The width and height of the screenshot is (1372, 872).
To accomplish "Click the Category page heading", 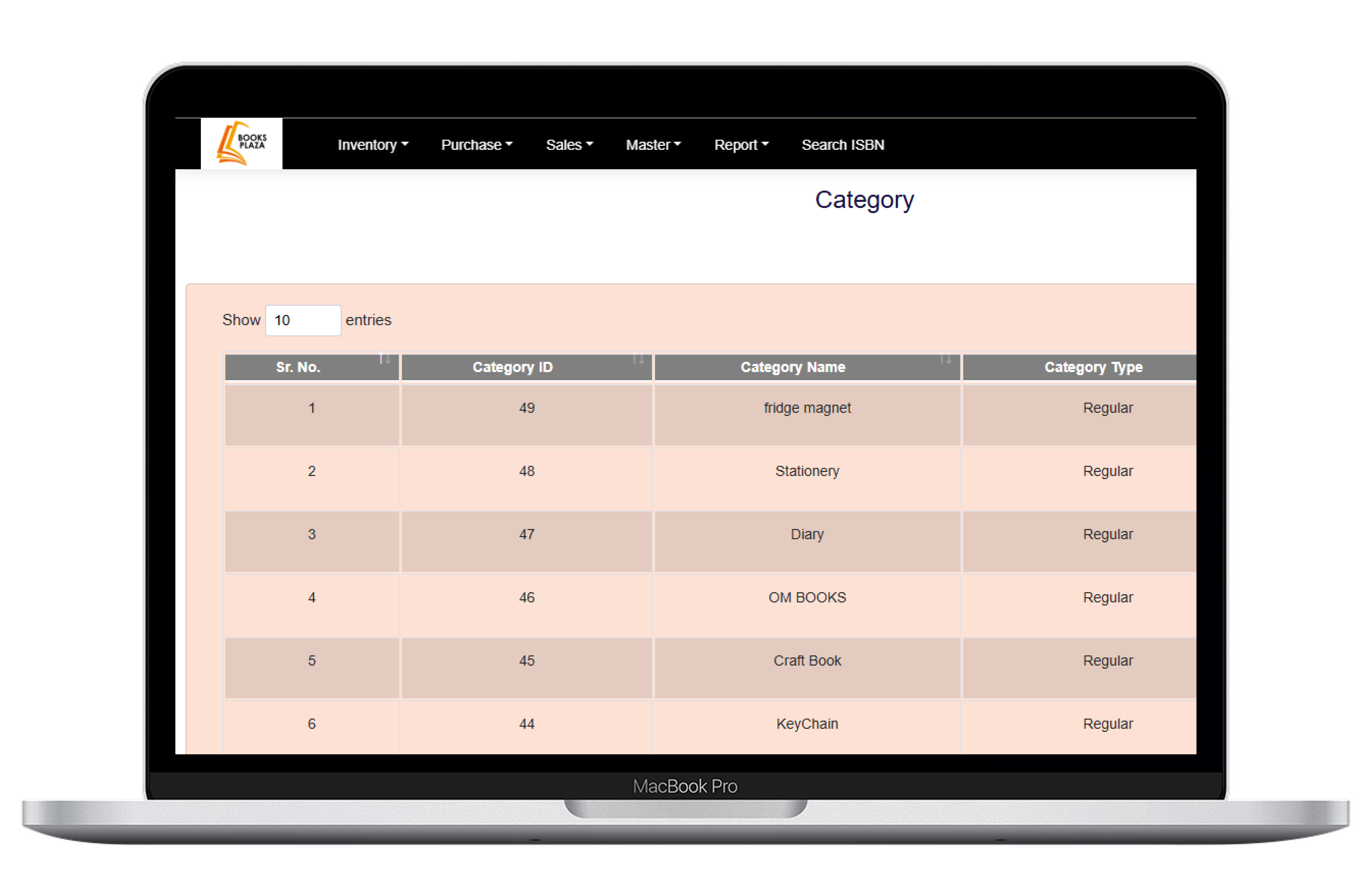I will 864,200.
